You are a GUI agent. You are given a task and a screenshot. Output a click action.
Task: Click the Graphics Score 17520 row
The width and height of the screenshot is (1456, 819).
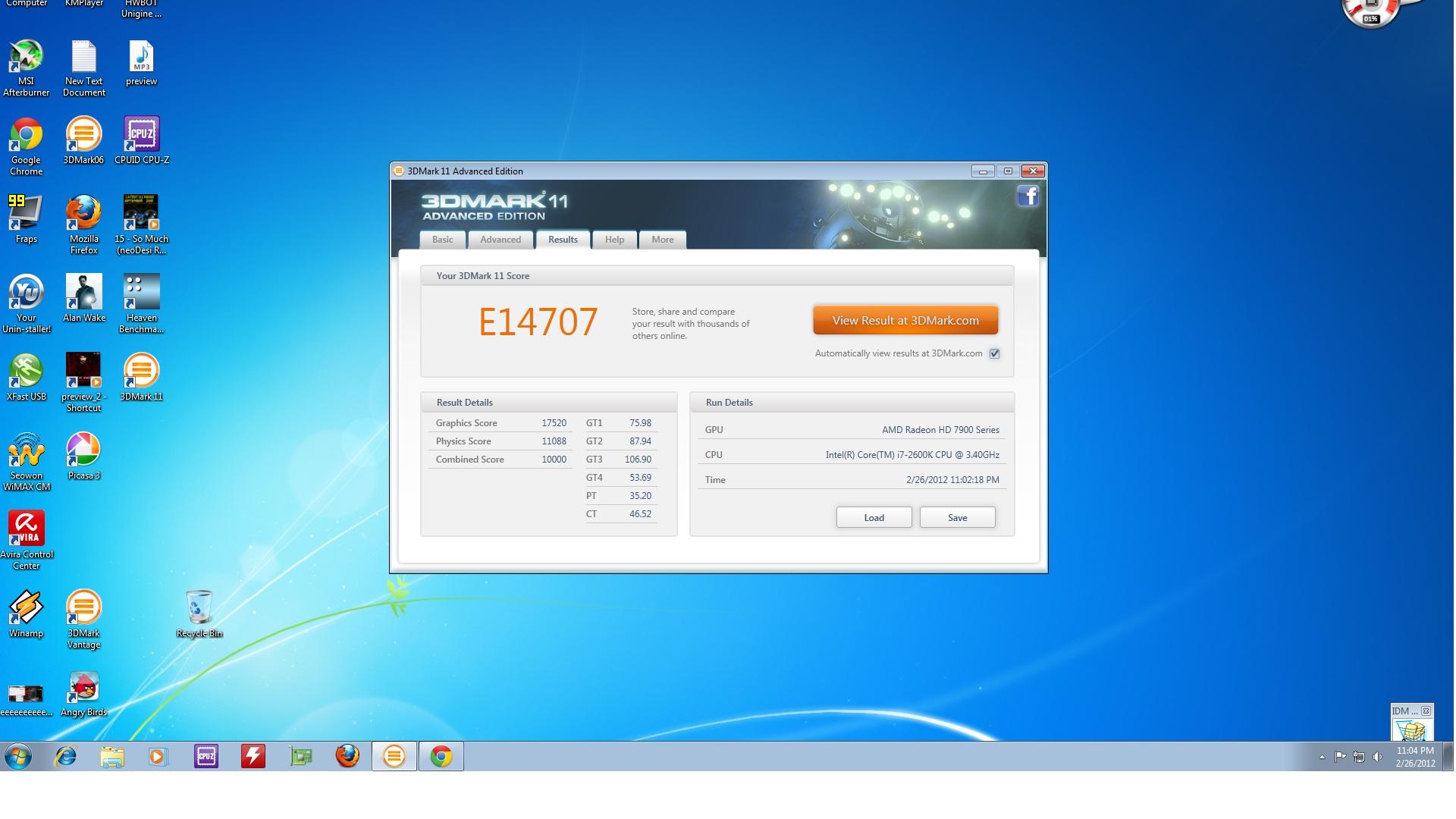click(500, 423)
